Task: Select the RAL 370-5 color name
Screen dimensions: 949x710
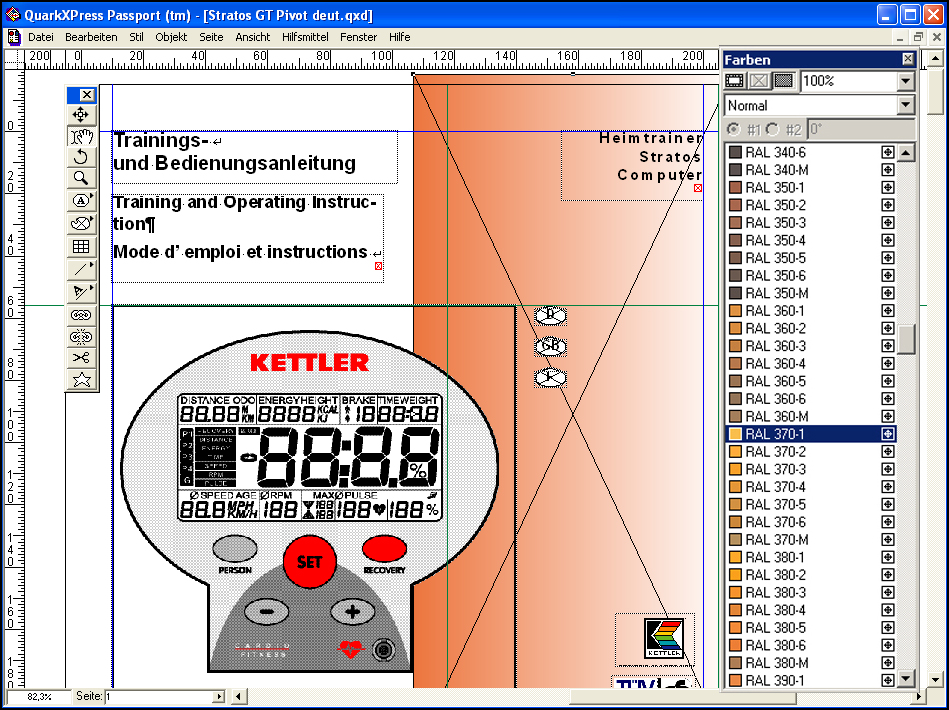Action: click(x=775, y=504)
